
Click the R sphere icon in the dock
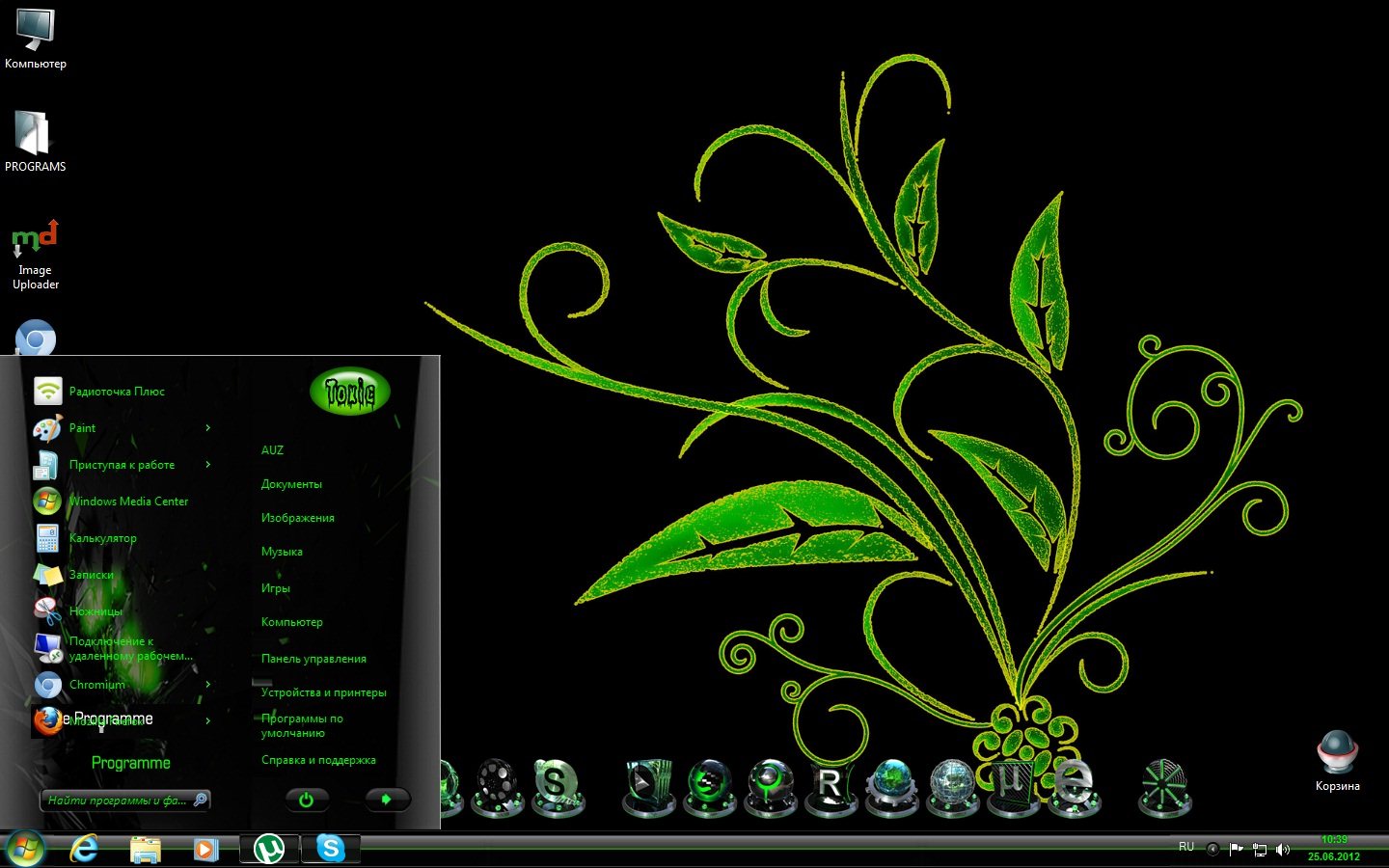[830, 786]
